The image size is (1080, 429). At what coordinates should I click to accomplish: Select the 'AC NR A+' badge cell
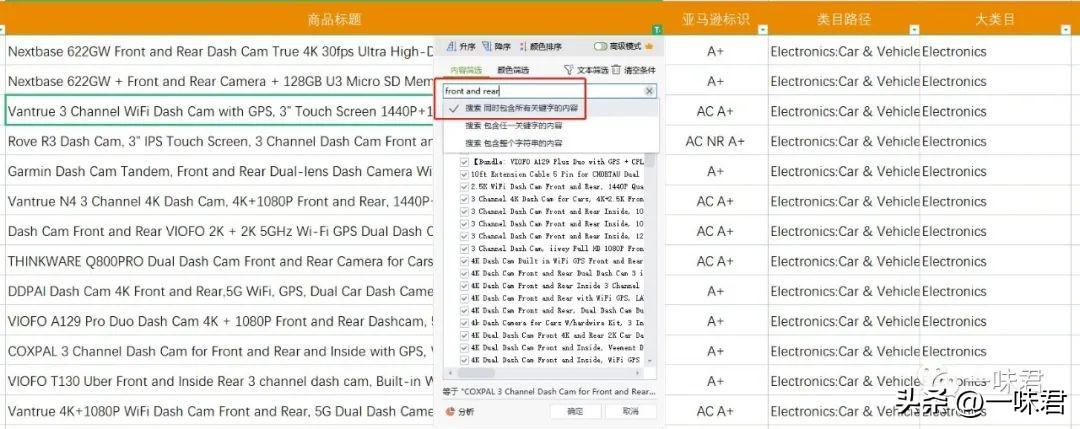click(x=716, y=141)
